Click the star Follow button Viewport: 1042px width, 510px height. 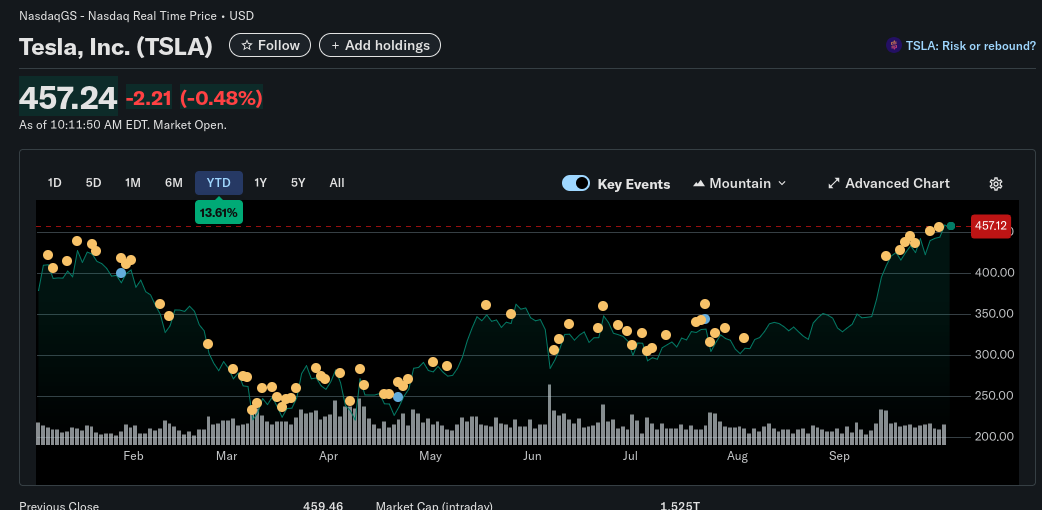269,45
